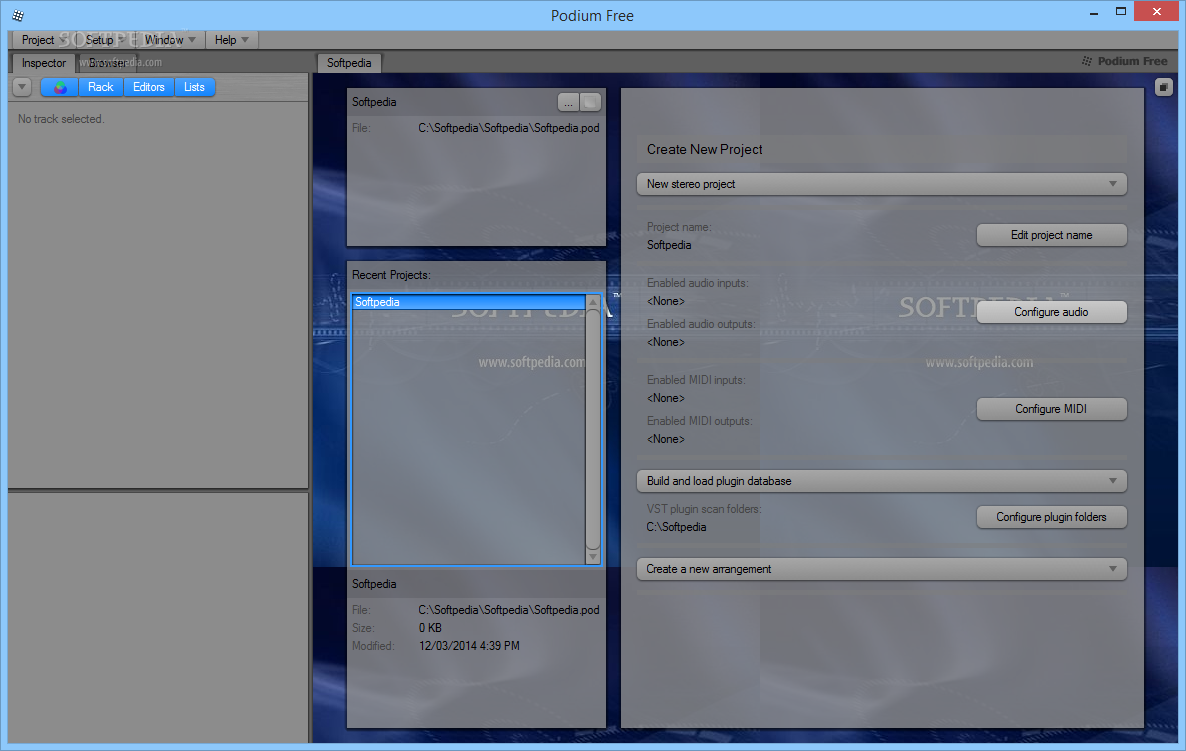Click the Edit project name button
This screenshot has width=1186, height=751.
(x=1051, y=235)
